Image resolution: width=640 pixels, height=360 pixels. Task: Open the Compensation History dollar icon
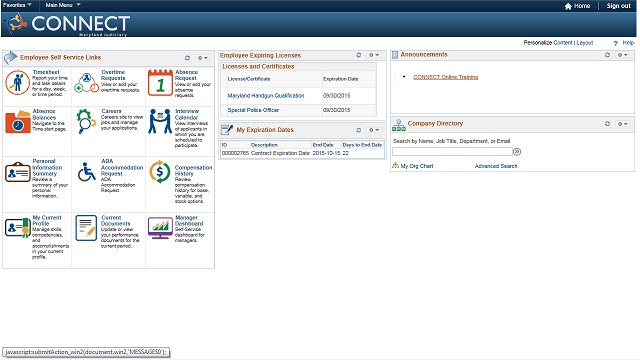tap(160, 172)
